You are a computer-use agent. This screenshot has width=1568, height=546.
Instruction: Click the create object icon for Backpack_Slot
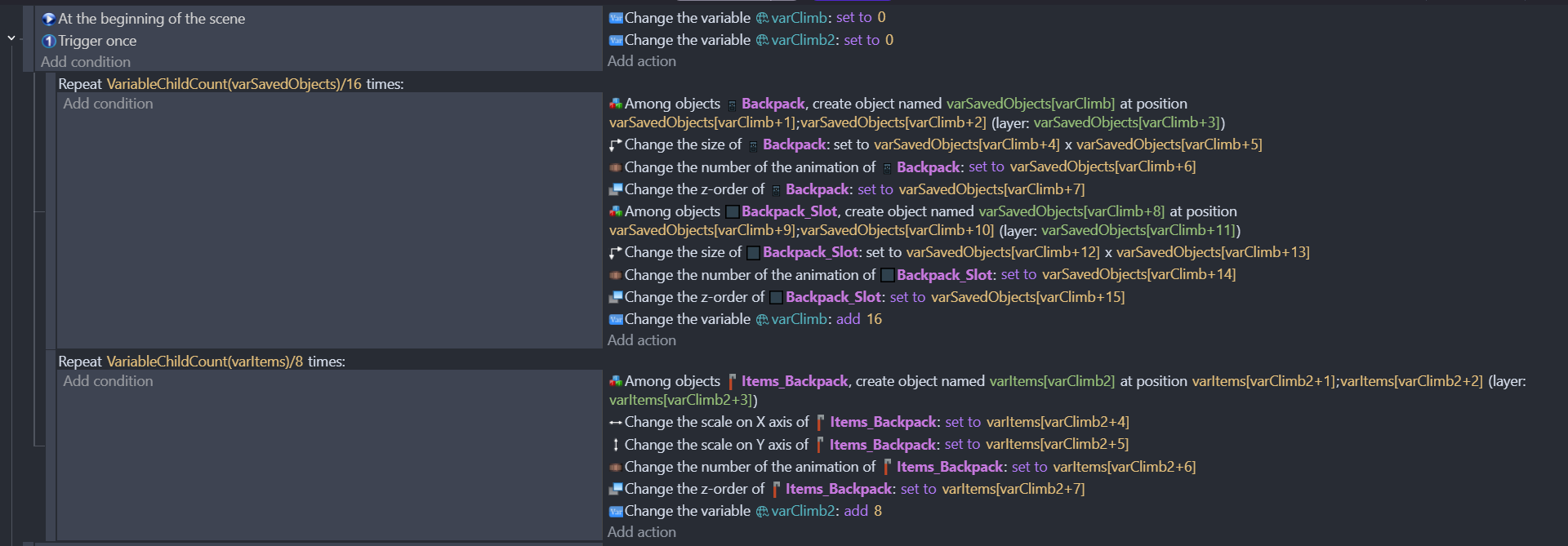tap(616, 211)
